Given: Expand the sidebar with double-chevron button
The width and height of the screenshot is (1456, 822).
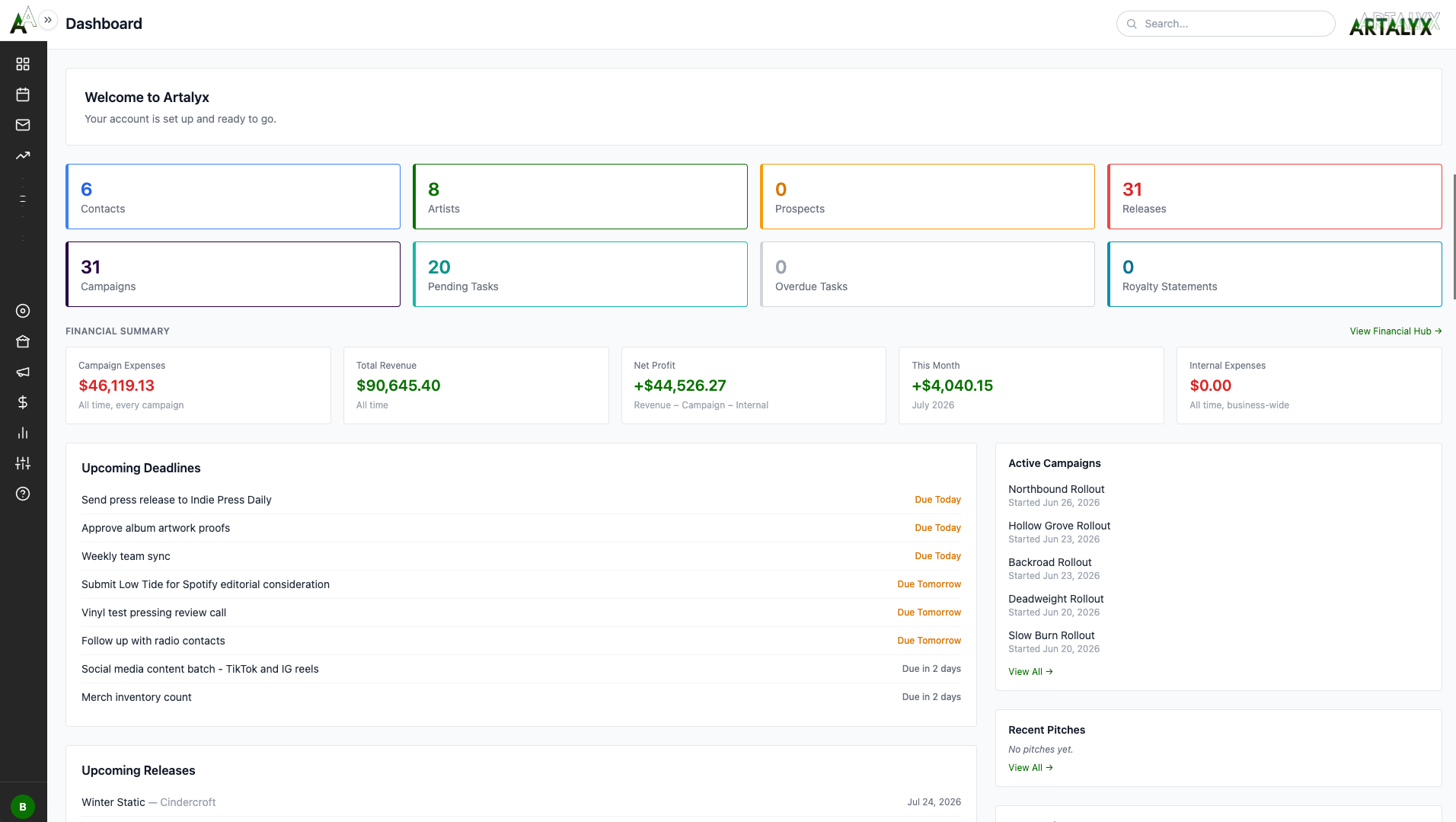Looking at the screenshot, I should tap(48, 20).
